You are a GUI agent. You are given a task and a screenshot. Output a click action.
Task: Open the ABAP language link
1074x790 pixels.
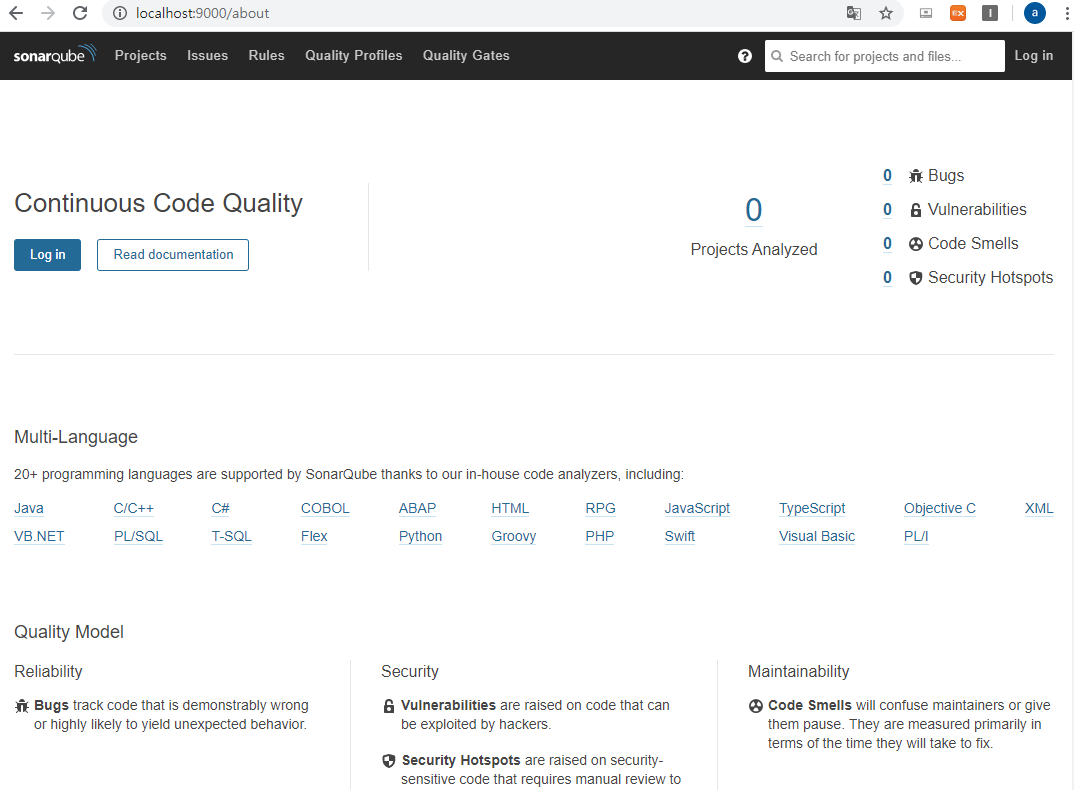tap(417, 508)
